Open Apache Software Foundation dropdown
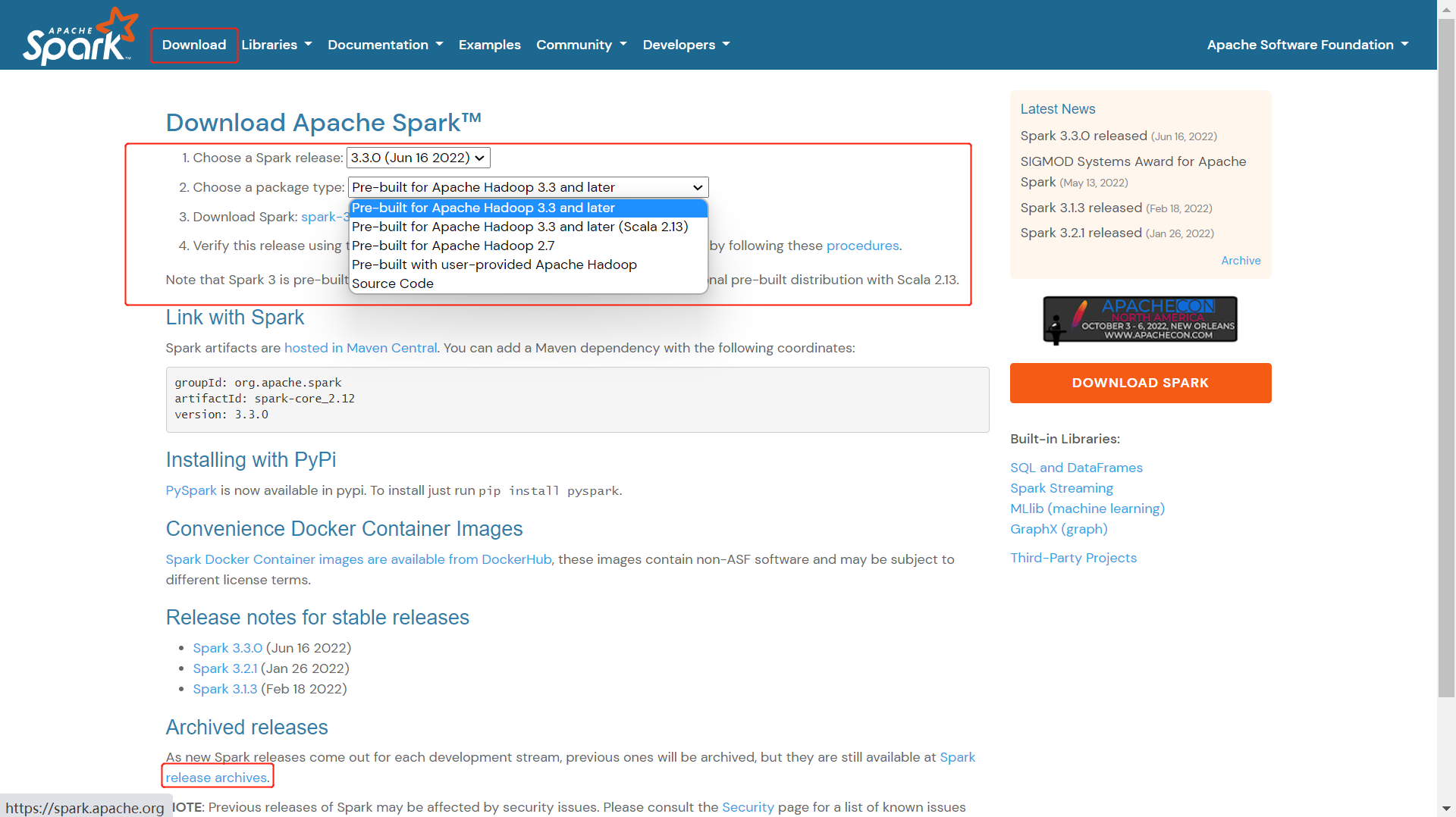 point(1307,45)
